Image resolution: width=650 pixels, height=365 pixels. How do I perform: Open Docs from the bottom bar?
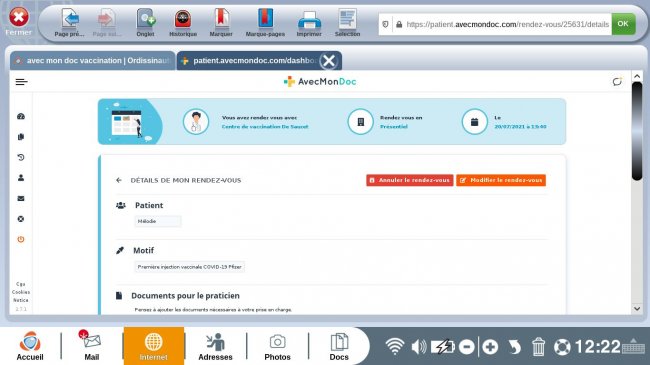pos(339,346)
